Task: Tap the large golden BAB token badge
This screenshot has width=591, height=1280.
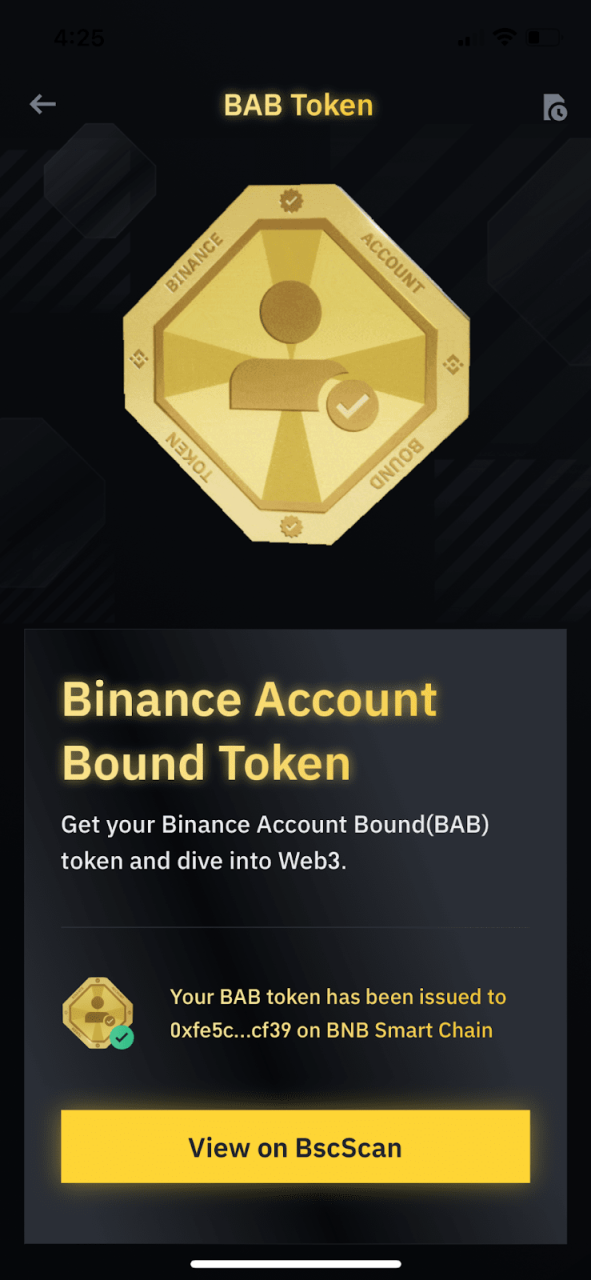Action: pos(296,365)
